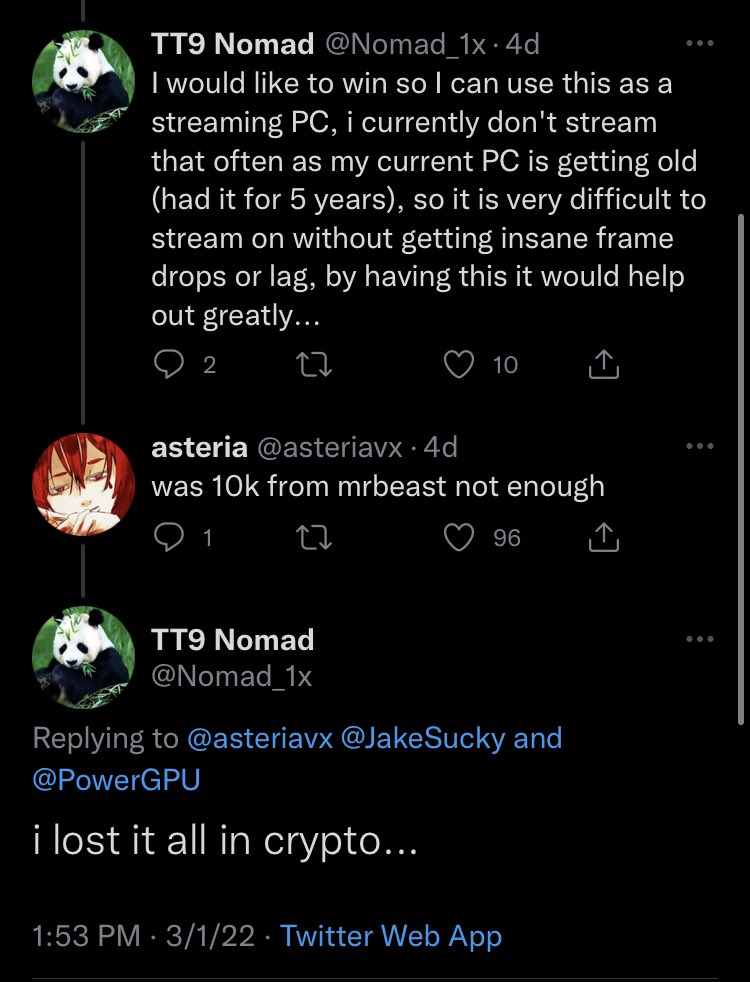The height and width of the screenshot is (982, 750).
Task: Share asteria's mrbeast tweet
Action: tap(604, 538)
